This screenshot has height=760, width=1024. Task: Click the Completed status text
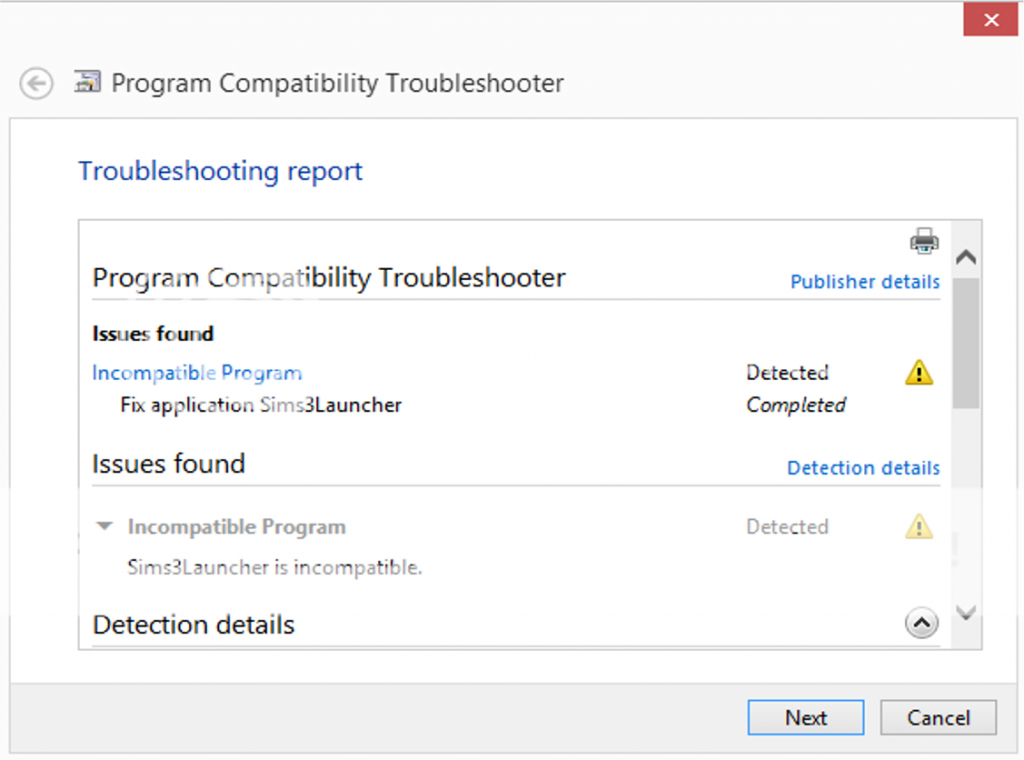(x=796, y=405)
